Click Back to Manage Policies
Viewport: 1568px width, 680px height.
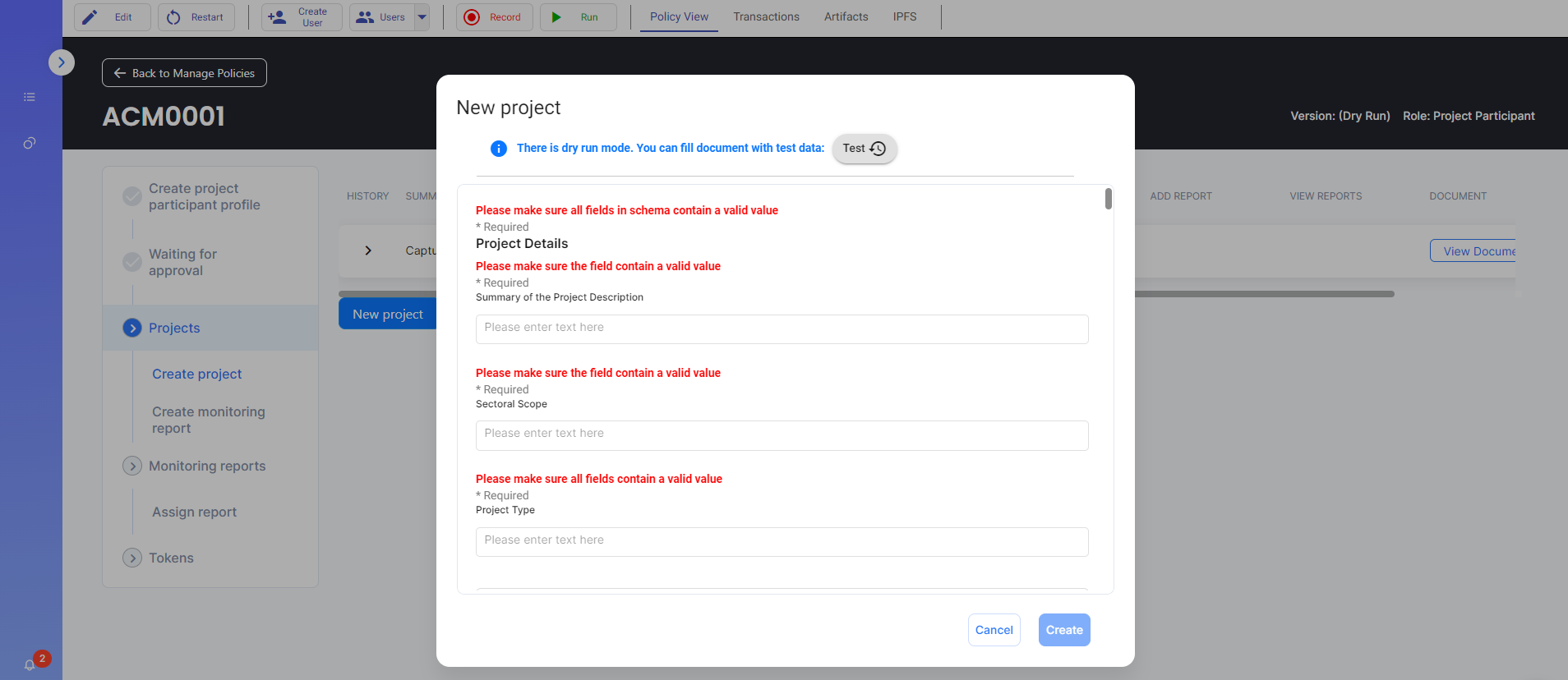(184, 73)
